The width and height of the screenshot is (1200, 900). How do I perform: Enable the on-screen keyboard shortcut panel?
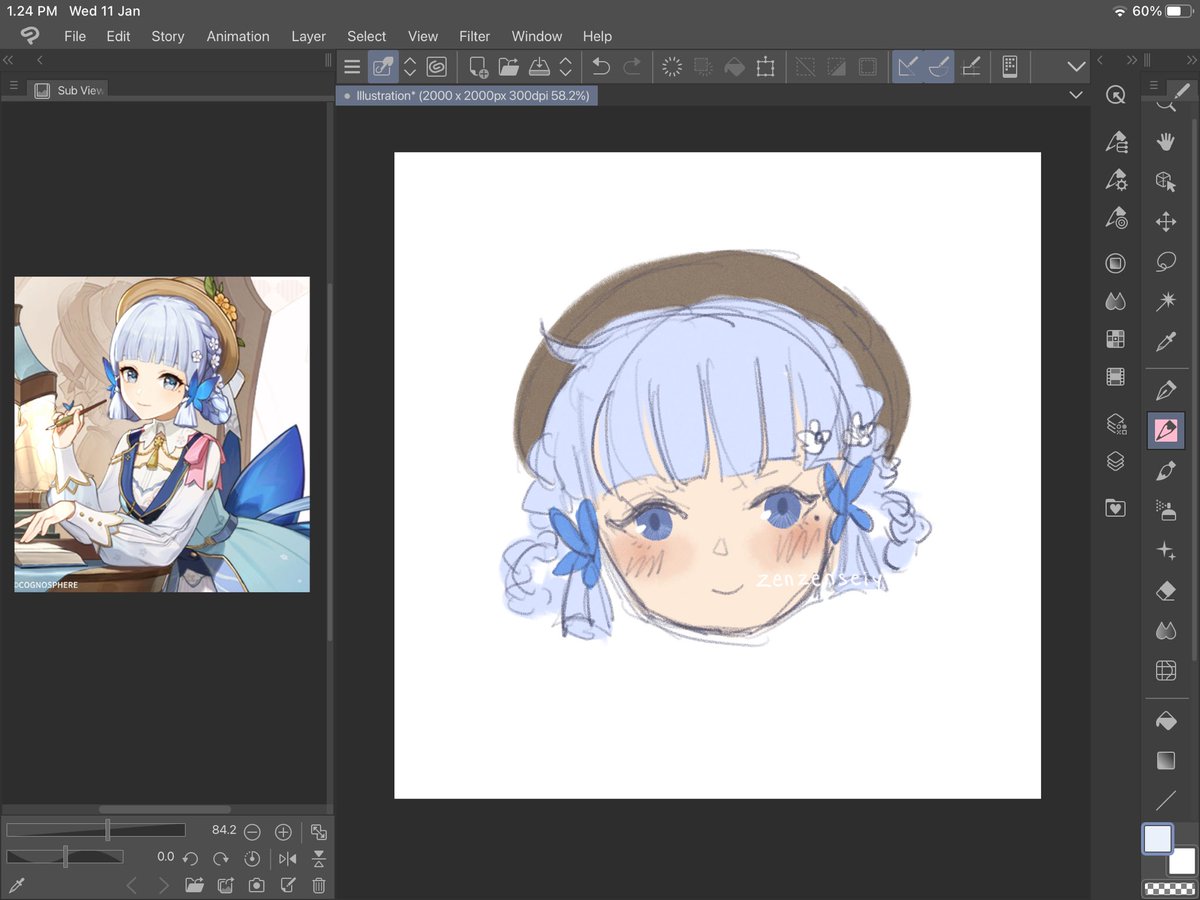(x=1009, y=66)
